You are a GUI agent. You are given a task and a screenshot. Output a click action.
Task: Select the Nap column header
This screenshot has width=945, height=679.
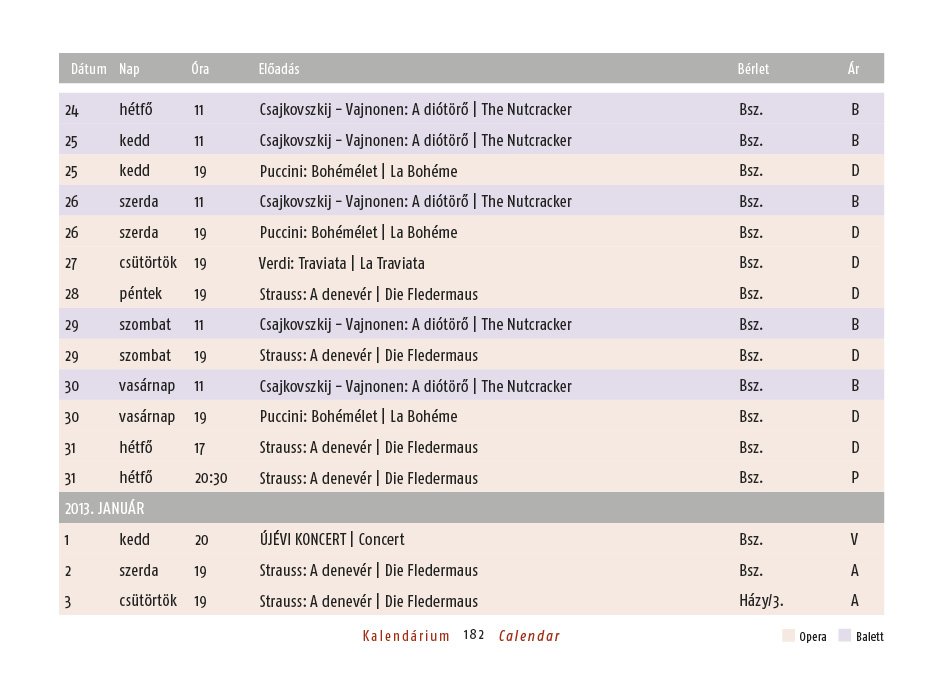(x=129, y=69)
